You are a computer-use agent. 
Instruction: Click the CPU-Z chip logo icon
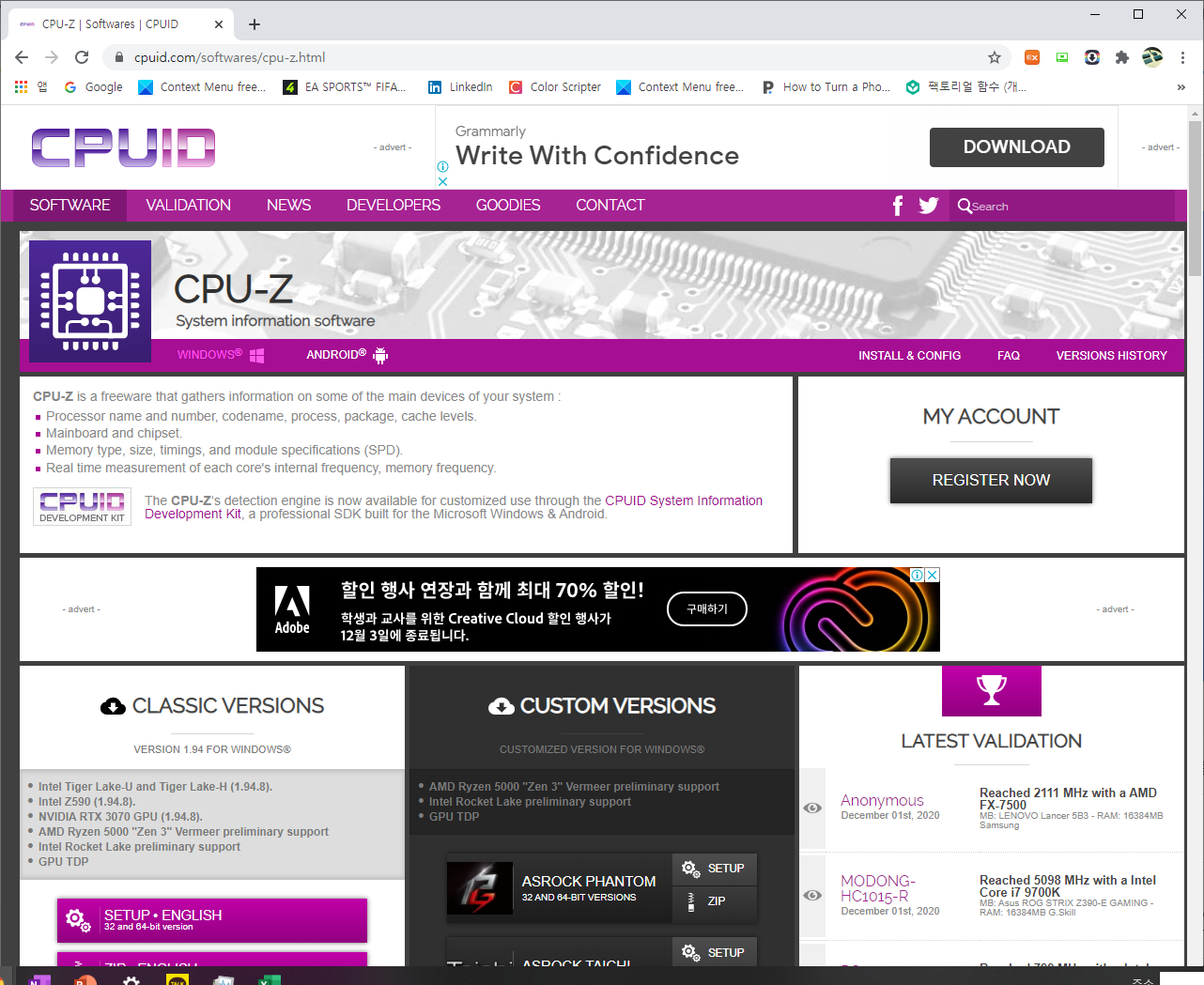[x=90, y=301]
